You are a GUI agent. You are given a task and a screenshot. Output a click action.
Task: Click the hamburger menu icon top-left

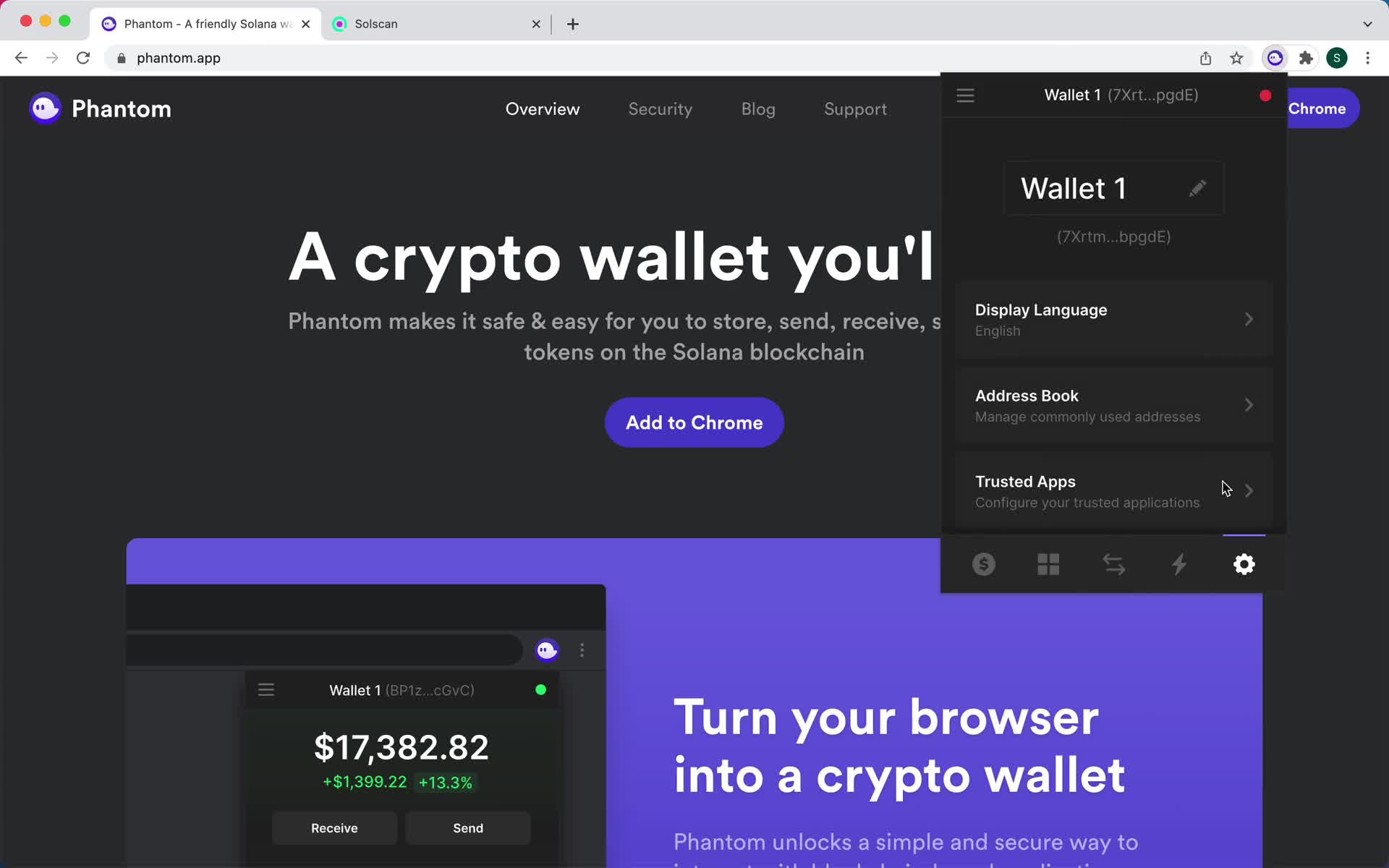coord(966,95)
